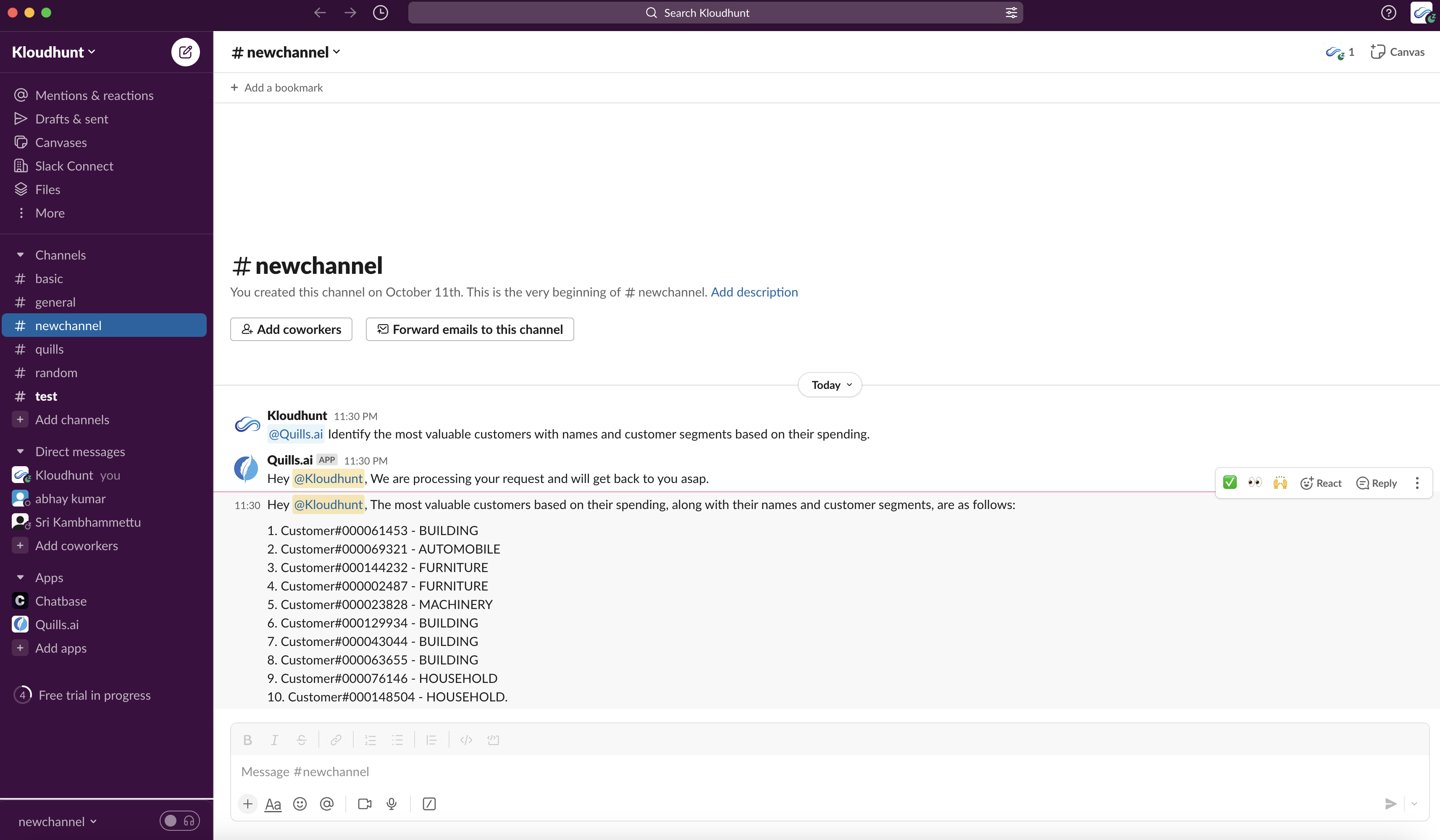Add the eyes emoji reaction
The width and height of the screenshot is (1440, 840).
coord(1255,483)
